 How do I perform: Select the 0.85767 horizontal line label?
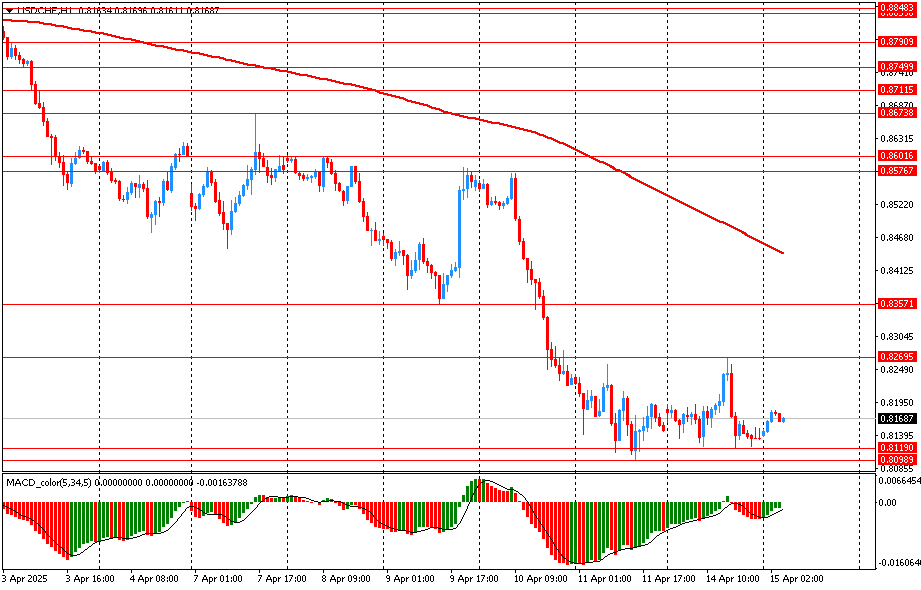click(896, 171)
